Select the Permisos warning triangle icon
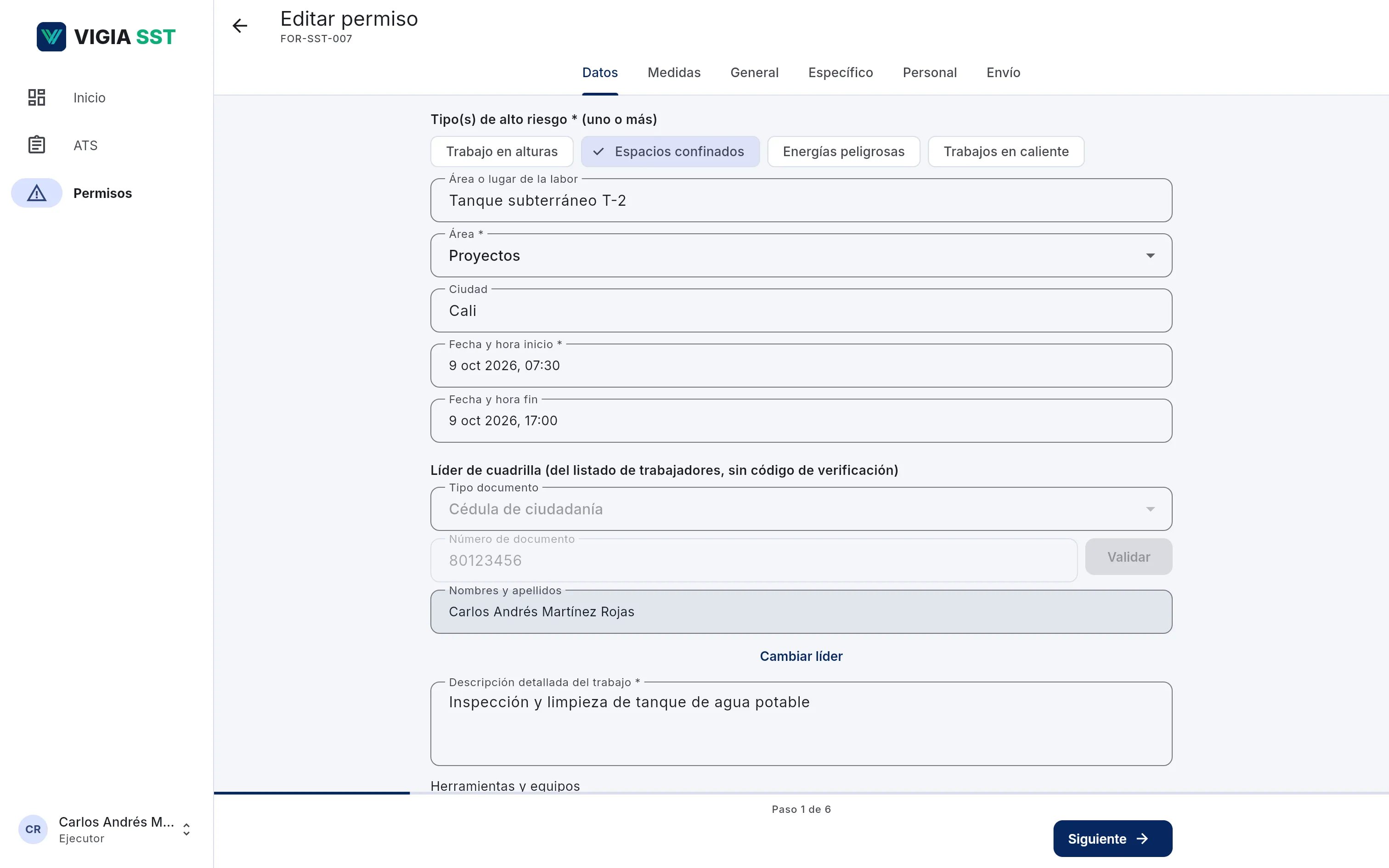This screenshot has width=1389, height=868. pyautogui.click(x=37, y=193)
